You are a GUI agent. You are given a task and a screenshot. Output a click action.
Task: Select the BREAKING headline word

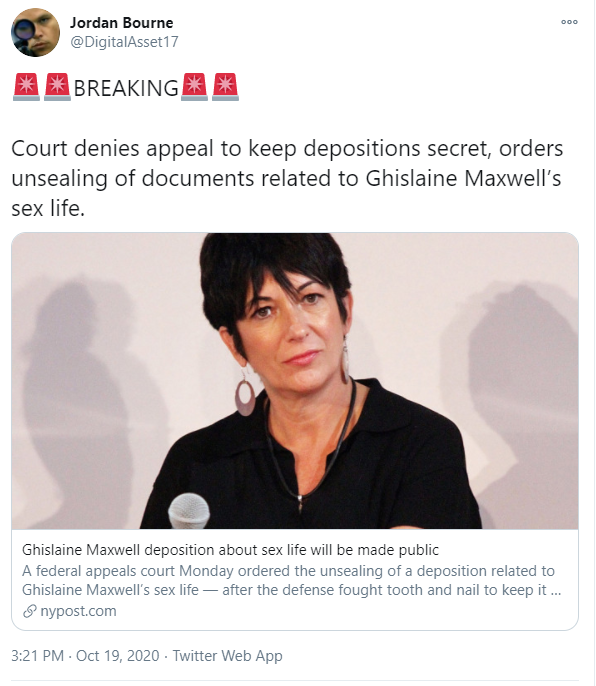coord(126,88)
